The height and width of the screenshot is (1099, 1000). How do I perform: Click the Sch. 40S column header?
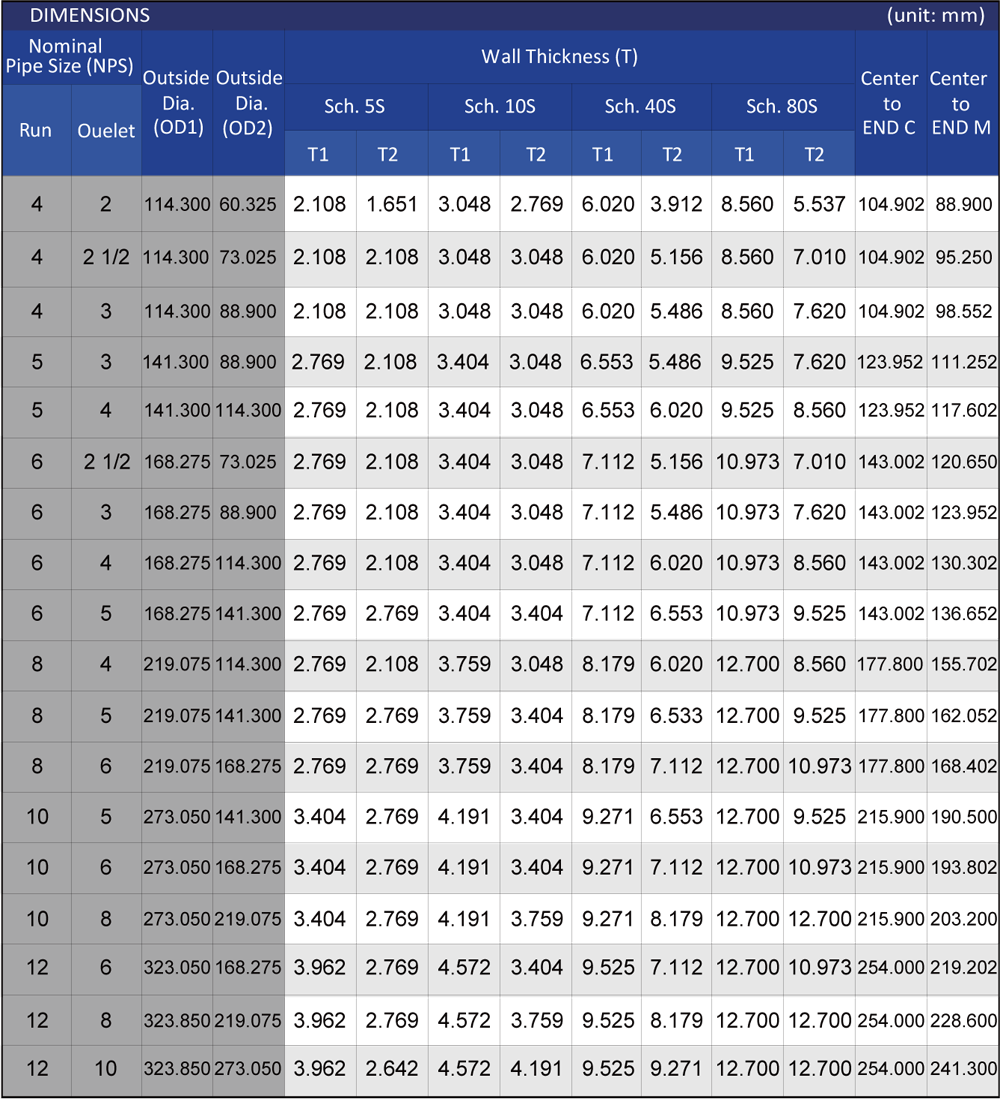pyautogui.click(x=640, y=106)
